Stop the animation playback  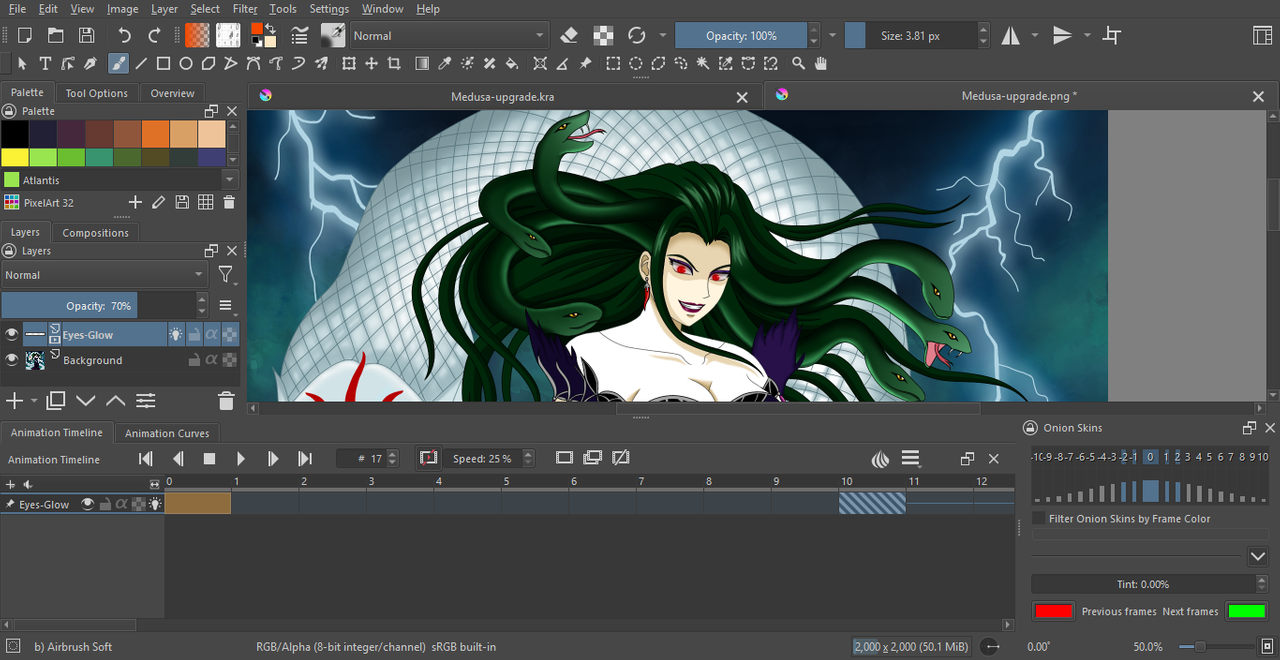(210, 458)
